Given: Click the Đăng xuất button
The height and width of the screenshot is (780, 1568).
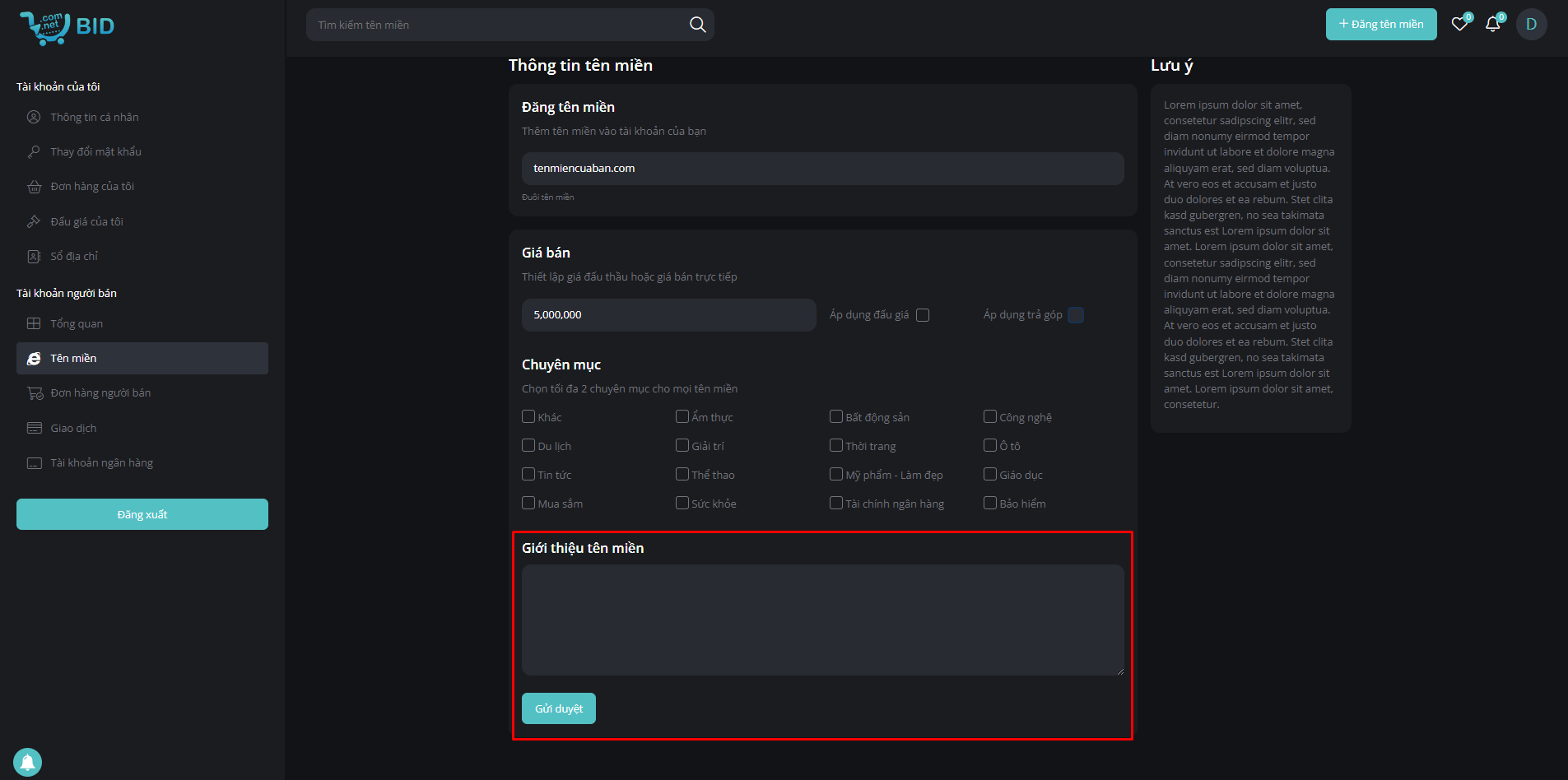Looking at the screenshot, I should [x=142, y=514].
